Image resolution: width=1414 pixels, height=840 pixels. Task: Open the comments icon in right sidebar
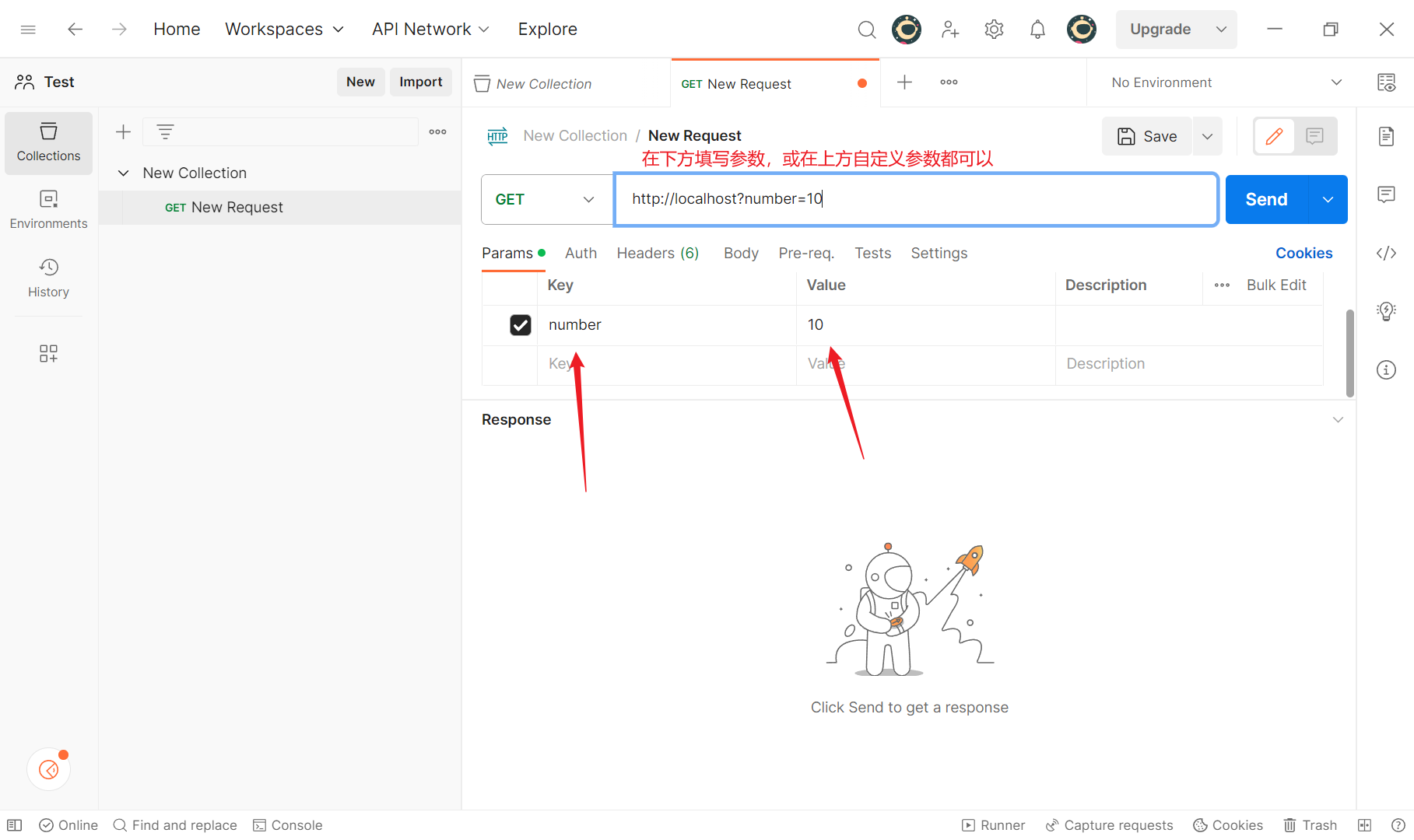point(1386,194)
